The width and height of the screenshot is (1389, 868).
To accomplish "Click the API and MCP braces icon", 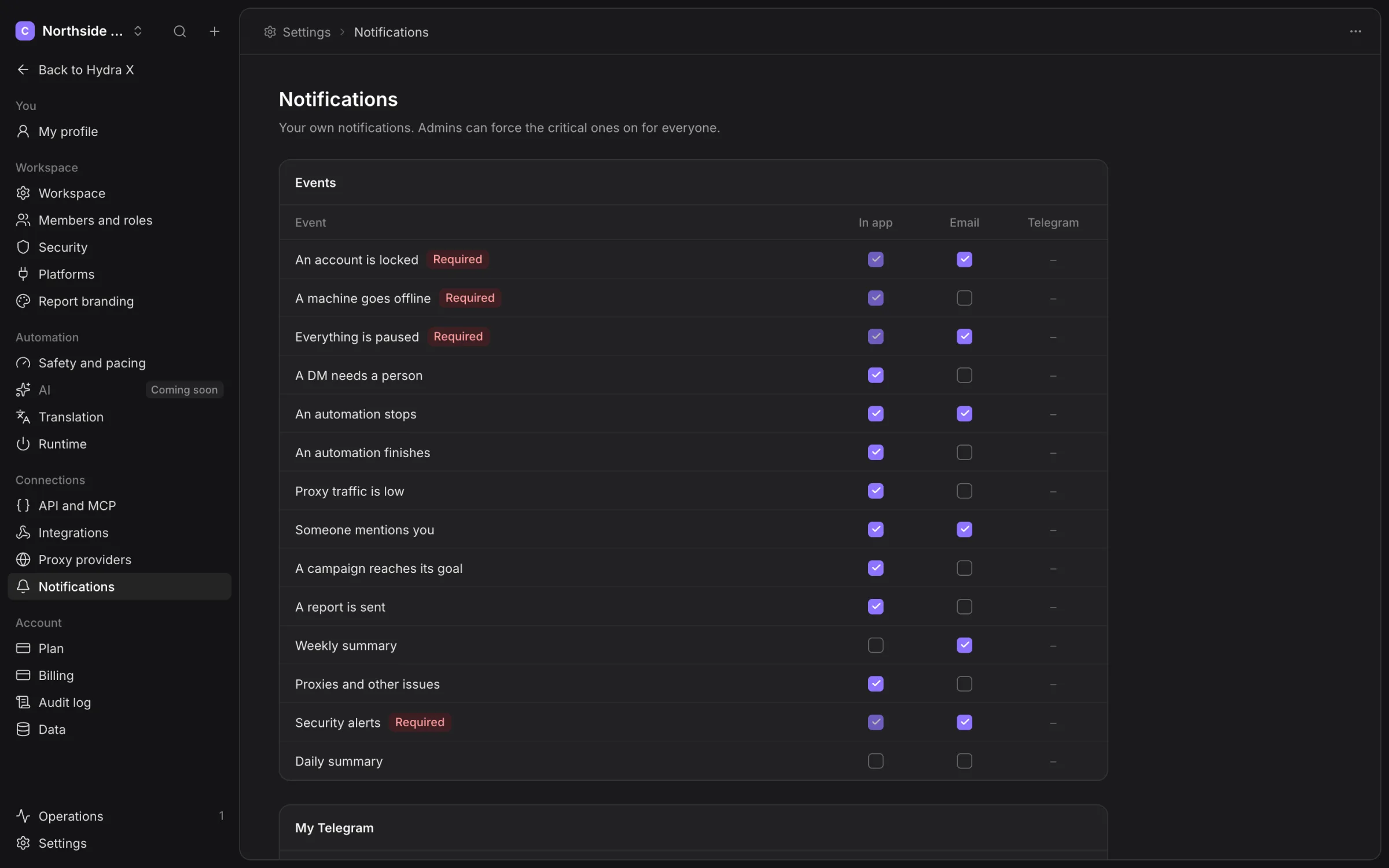I will tap(23, 506).
